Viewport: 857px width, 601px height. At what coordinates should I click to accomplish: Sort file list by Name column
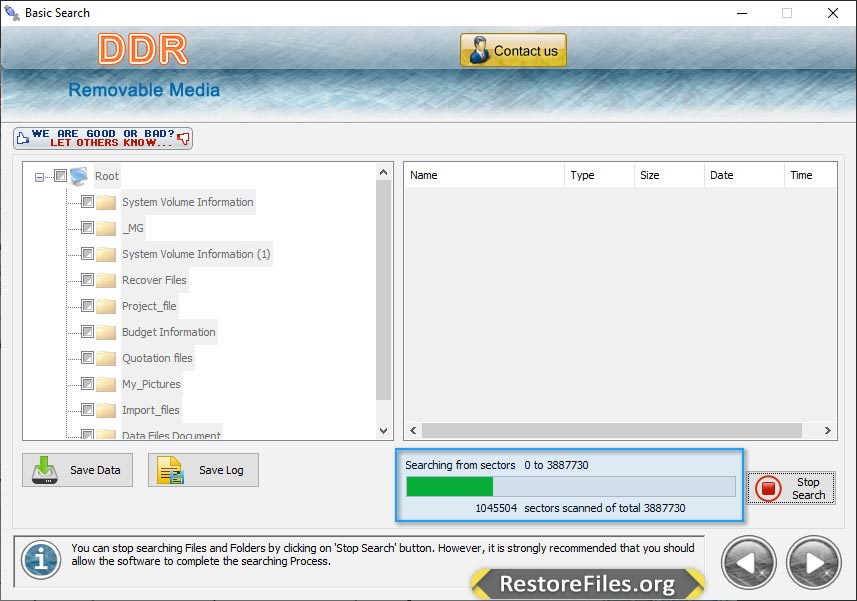point(484,175)
